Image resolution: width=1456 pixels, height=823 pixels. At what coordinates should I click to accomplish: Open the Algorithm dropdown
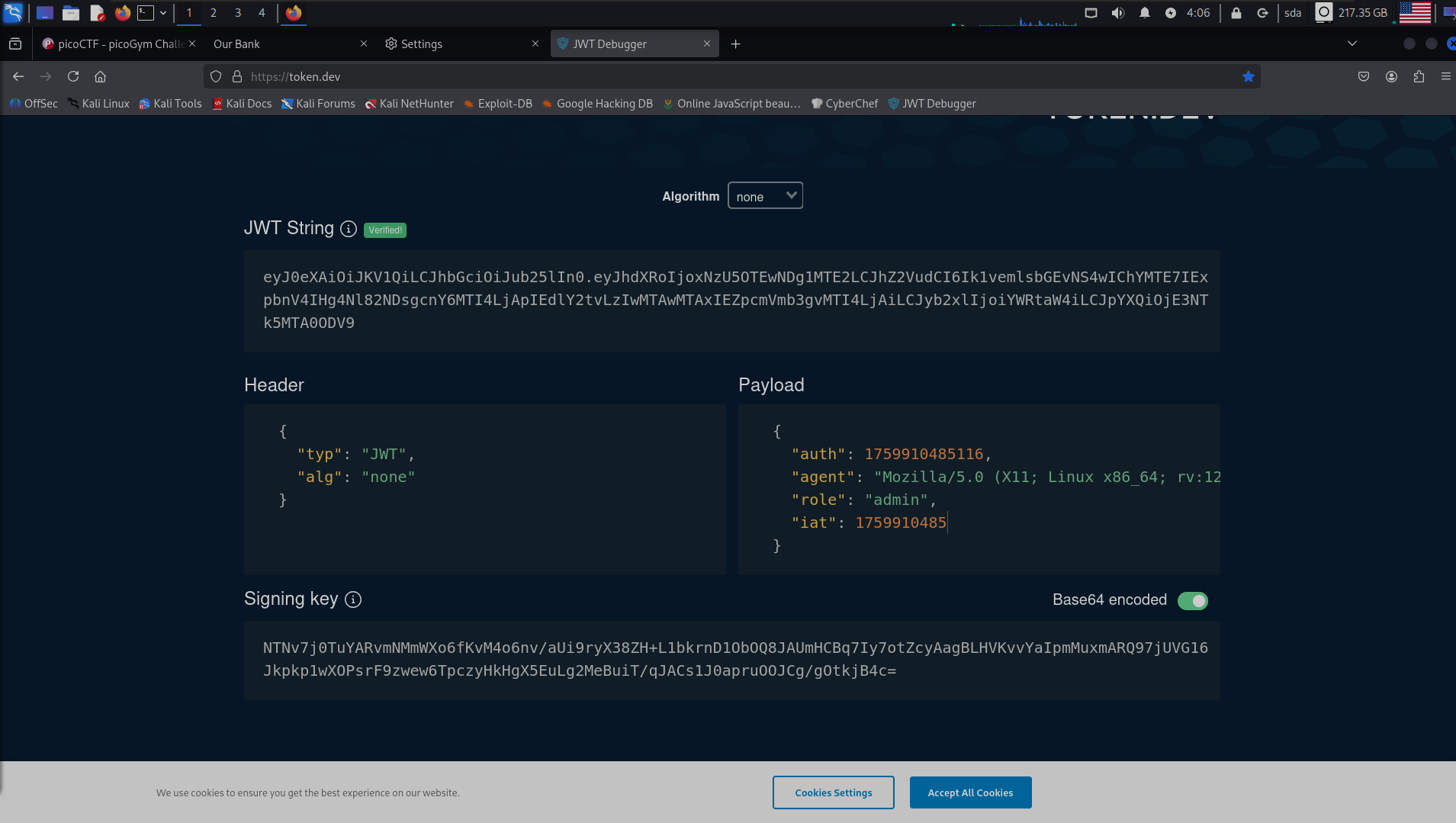[x=765, y=196]
